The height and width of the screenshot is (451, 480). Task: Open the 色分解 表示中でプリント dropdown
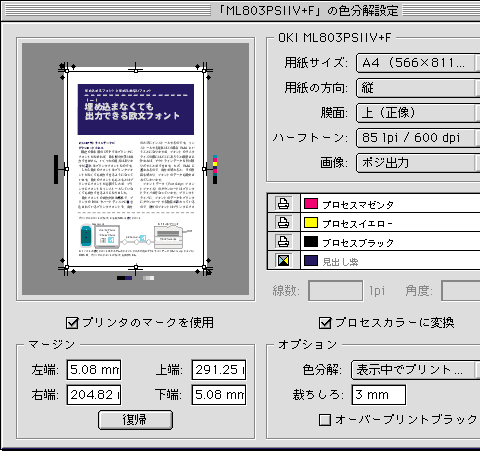pos(415,370)
